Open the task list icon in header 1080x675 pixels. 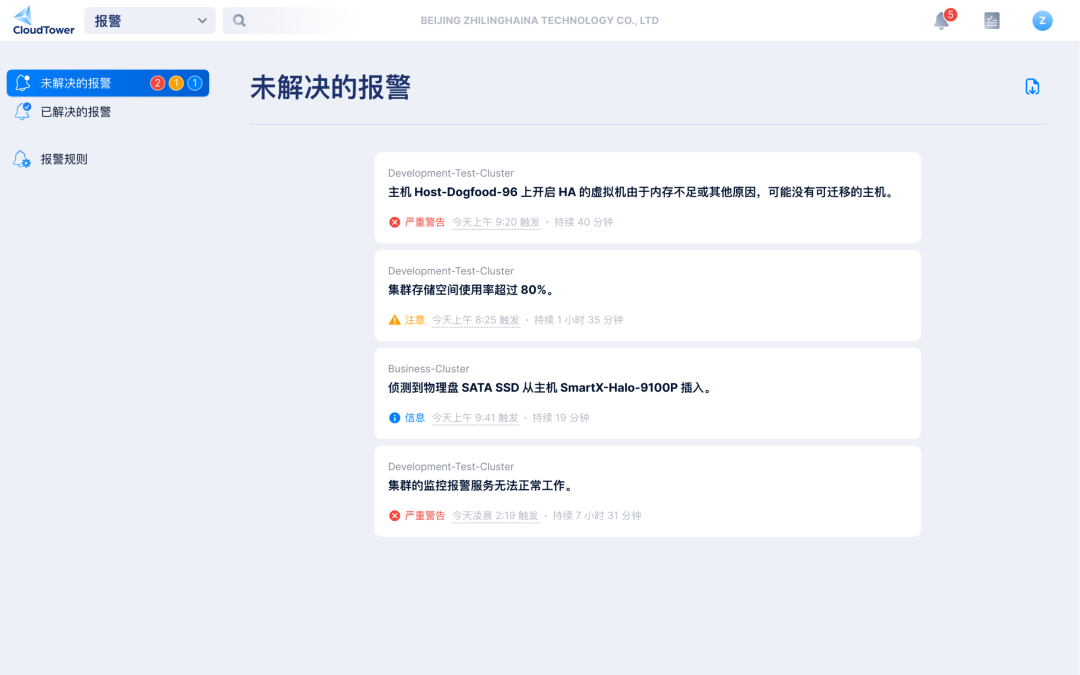point(992,21)
